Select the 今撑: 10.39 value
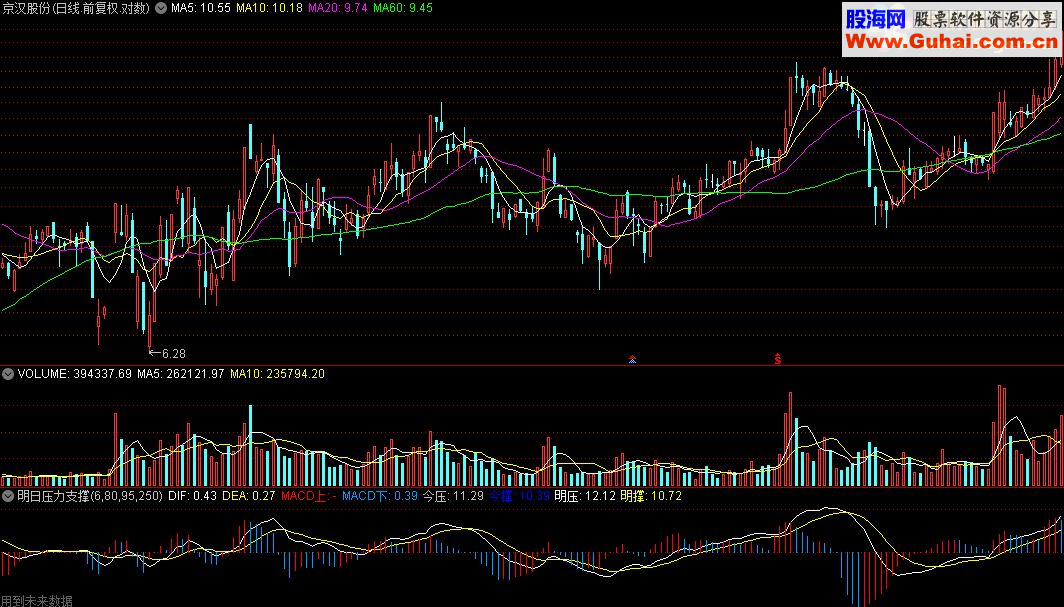The height and width of the screenshot is (607, 1064). click(519, 496)
